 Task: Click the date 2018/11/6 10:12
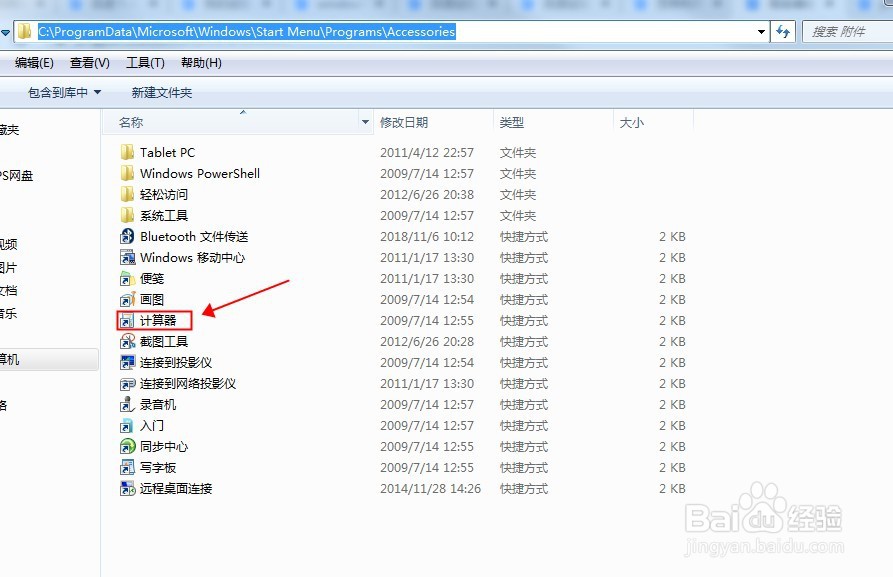pos(427,236)
